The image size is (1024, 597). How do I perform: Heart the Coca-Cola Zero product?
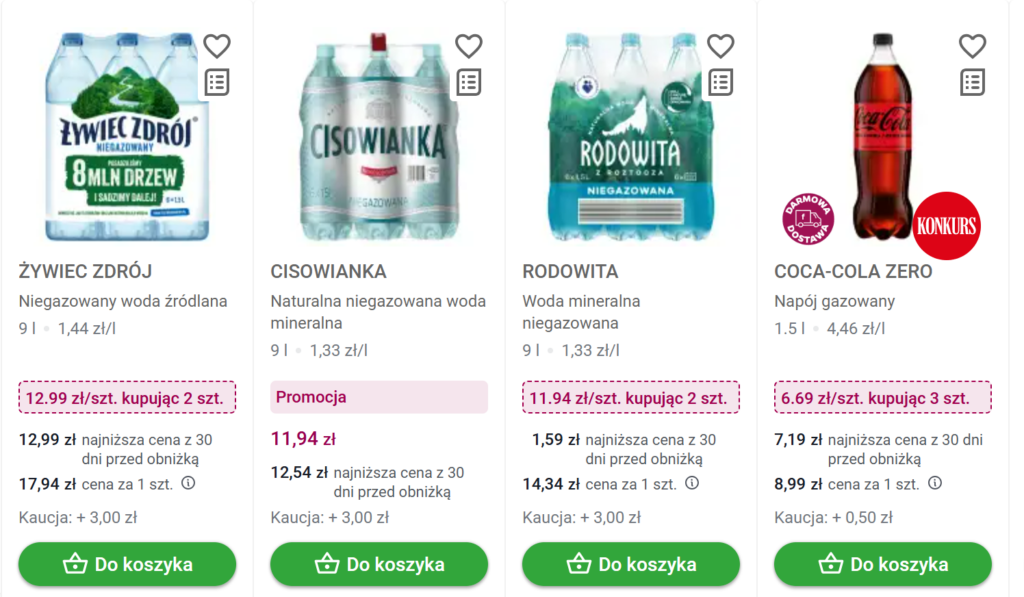[x=973, y=46]
